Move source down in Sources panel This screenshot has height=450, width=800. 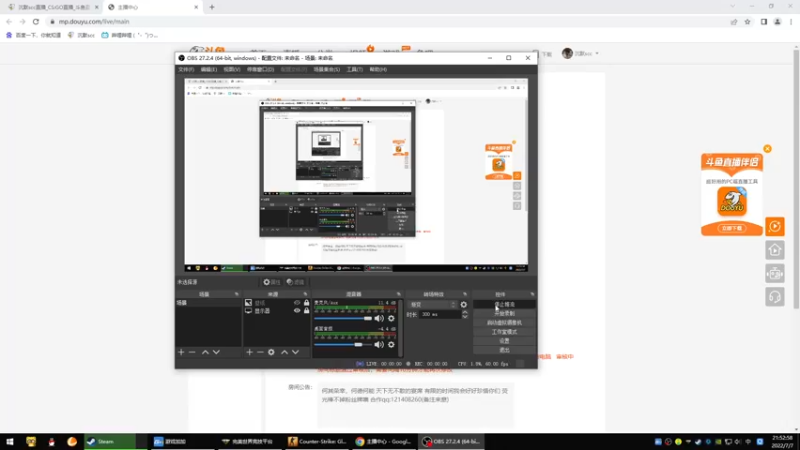[x=295, y=352]
